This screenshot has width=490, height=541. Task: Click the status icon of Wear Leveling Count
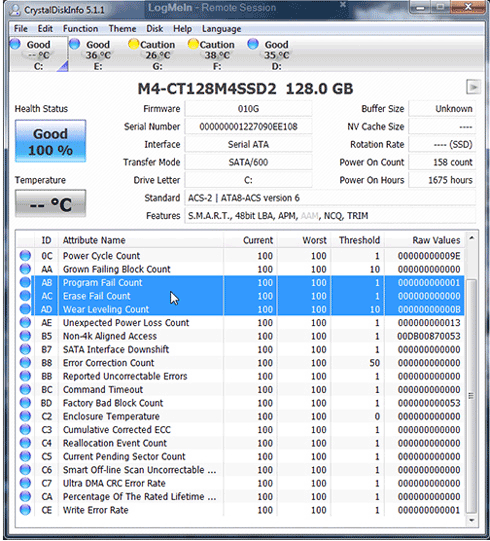pos(25,309)
